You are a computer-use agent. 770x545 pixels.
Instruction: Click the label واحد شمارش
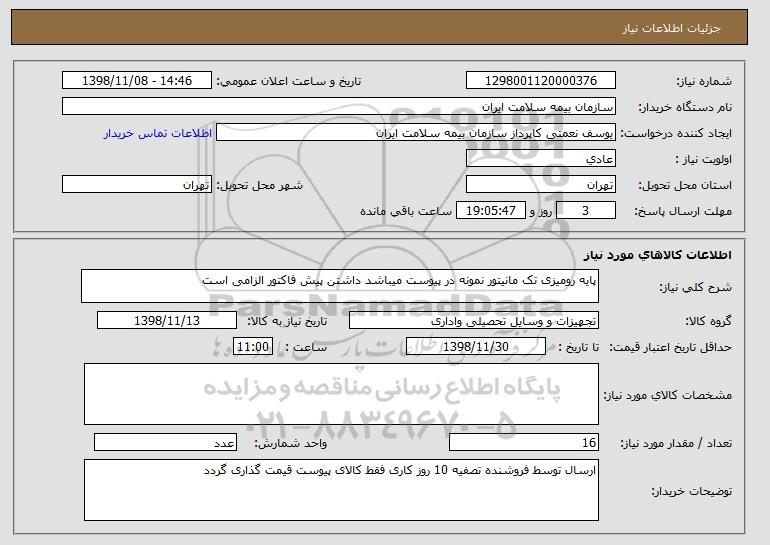coord(290,444)
